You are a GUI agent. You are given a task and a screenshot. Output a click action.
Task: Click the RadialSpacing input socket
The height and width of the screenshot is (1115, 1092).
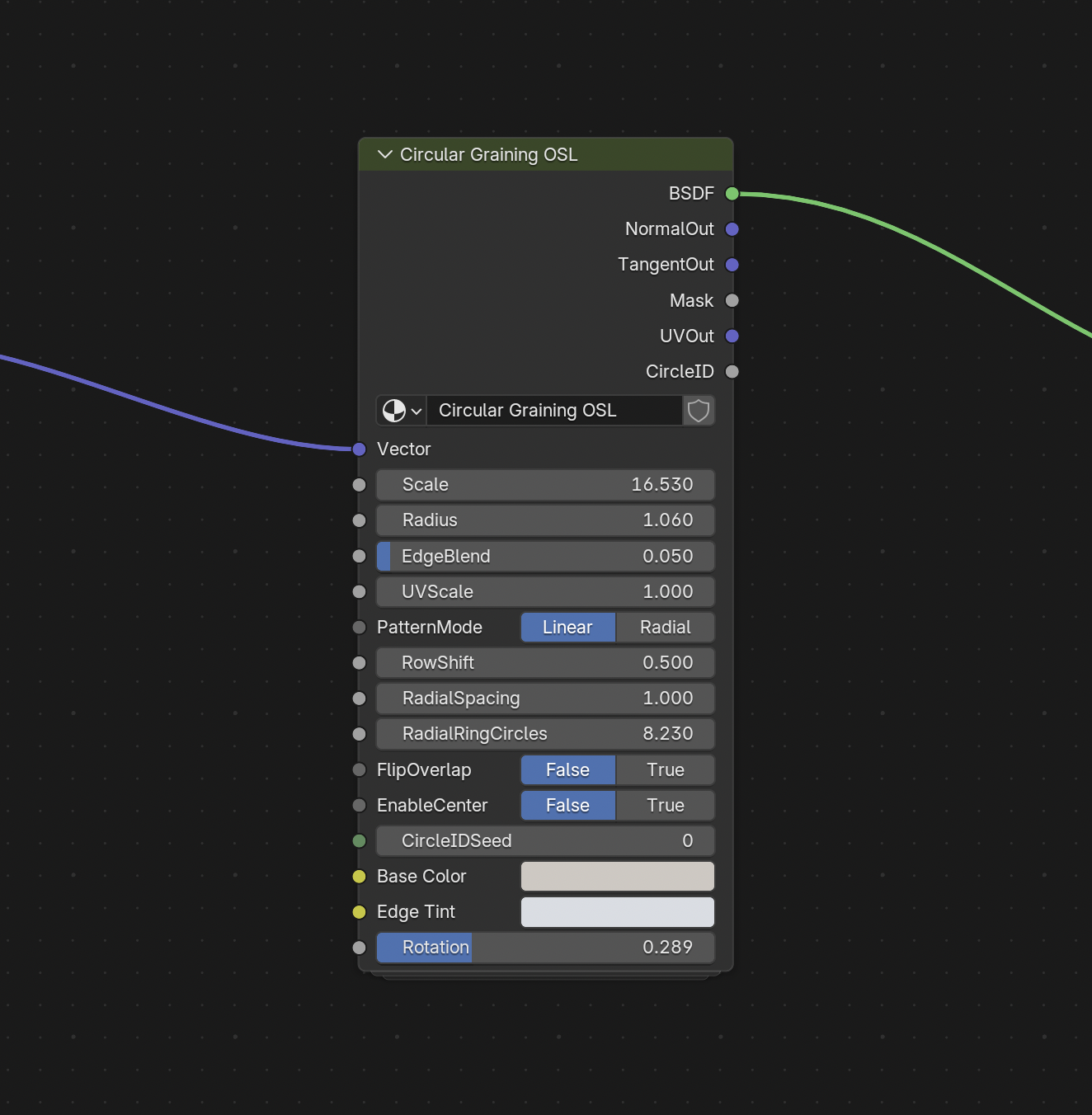tap(359, 698)
